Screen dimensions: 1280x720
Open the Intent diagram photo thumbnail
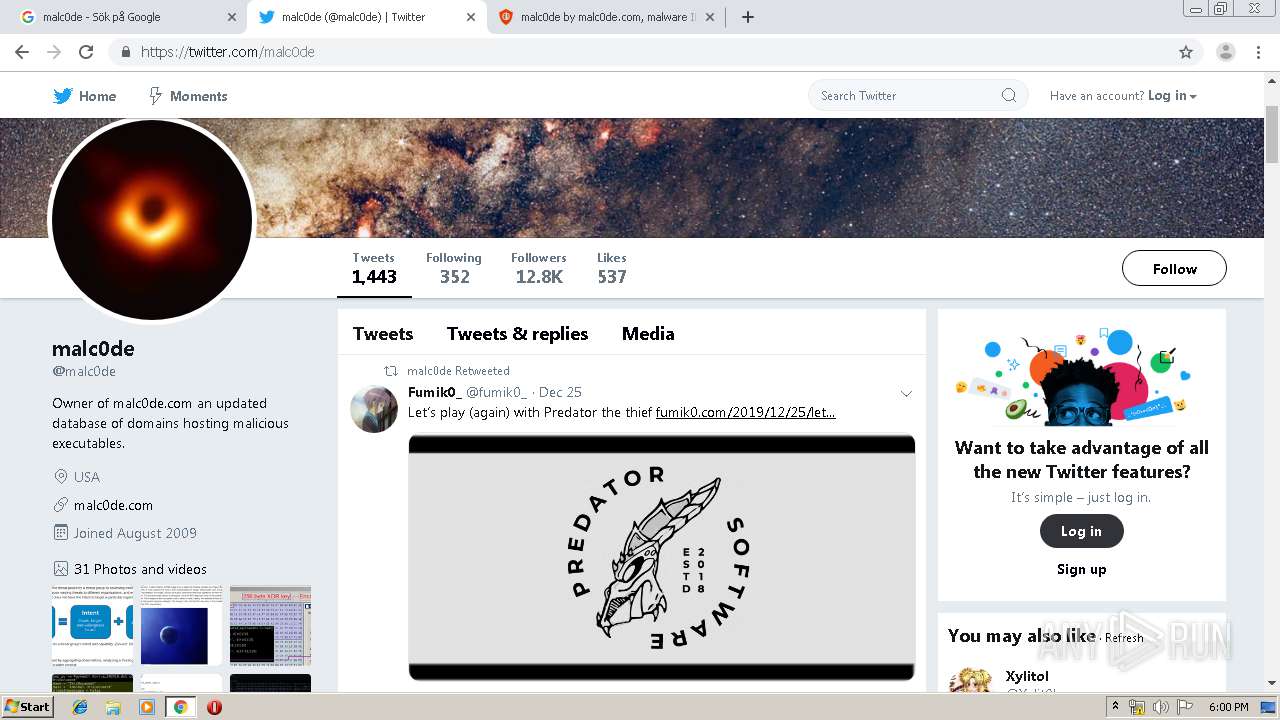pyautogui.click(x=92, y=626)
